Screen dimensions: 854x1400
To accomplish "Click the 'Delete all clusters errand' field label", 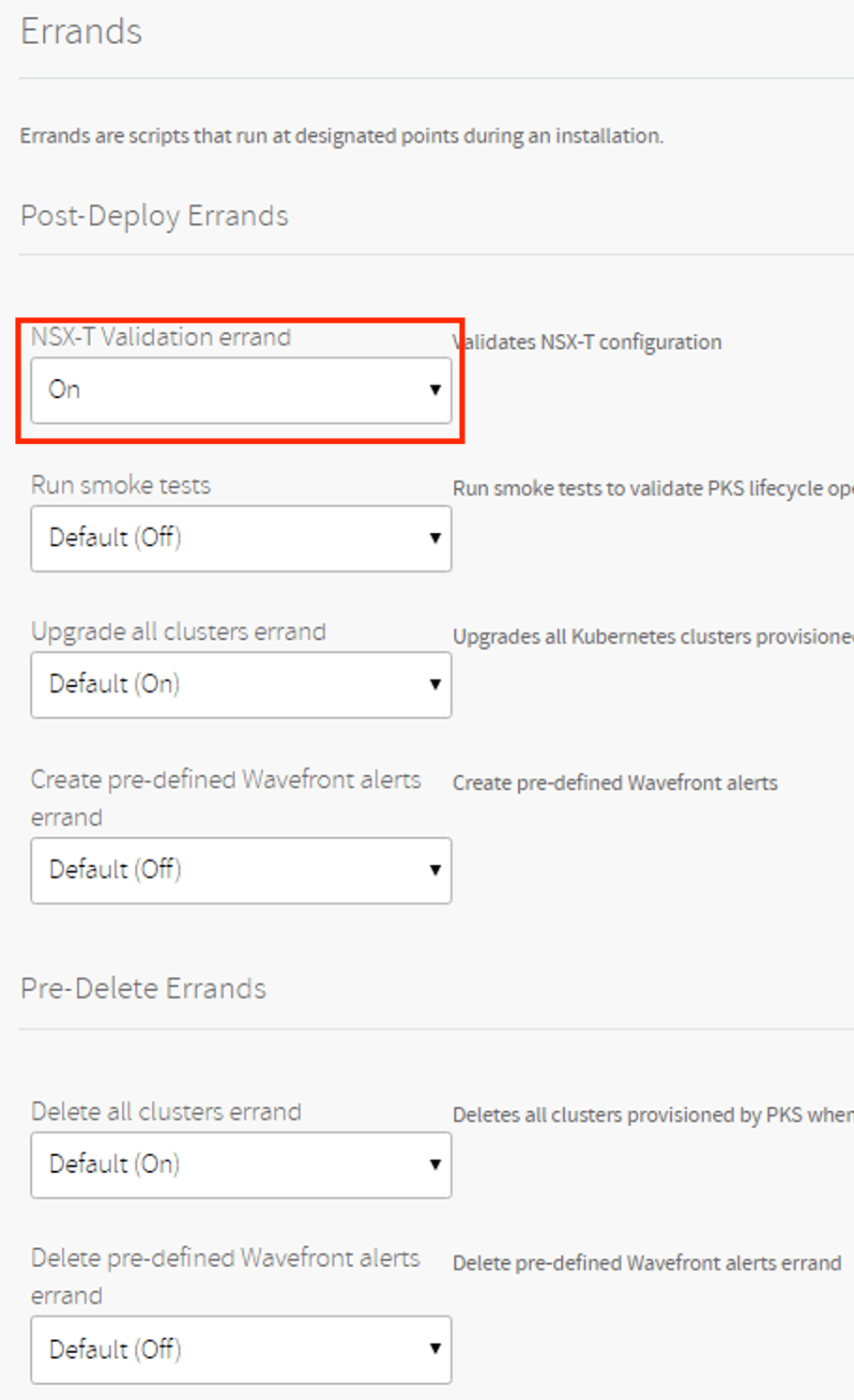I will click(x=166, y=1112).
